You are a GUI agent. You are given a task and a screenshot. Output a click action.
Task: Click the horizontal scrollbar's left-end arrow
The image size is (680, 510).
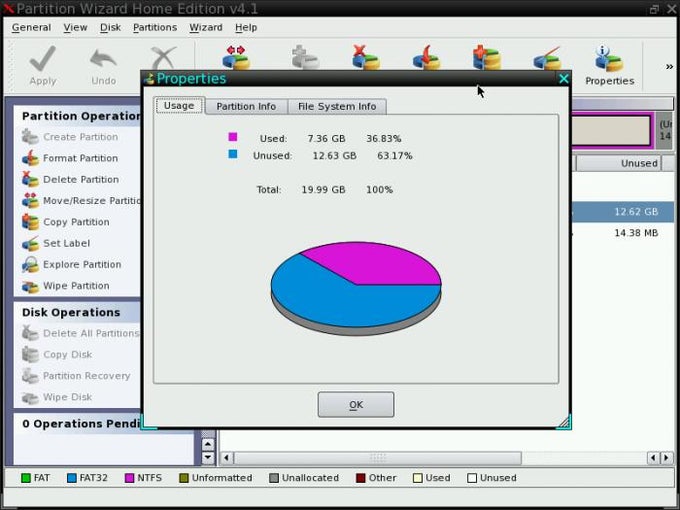[x=226, y=458]
